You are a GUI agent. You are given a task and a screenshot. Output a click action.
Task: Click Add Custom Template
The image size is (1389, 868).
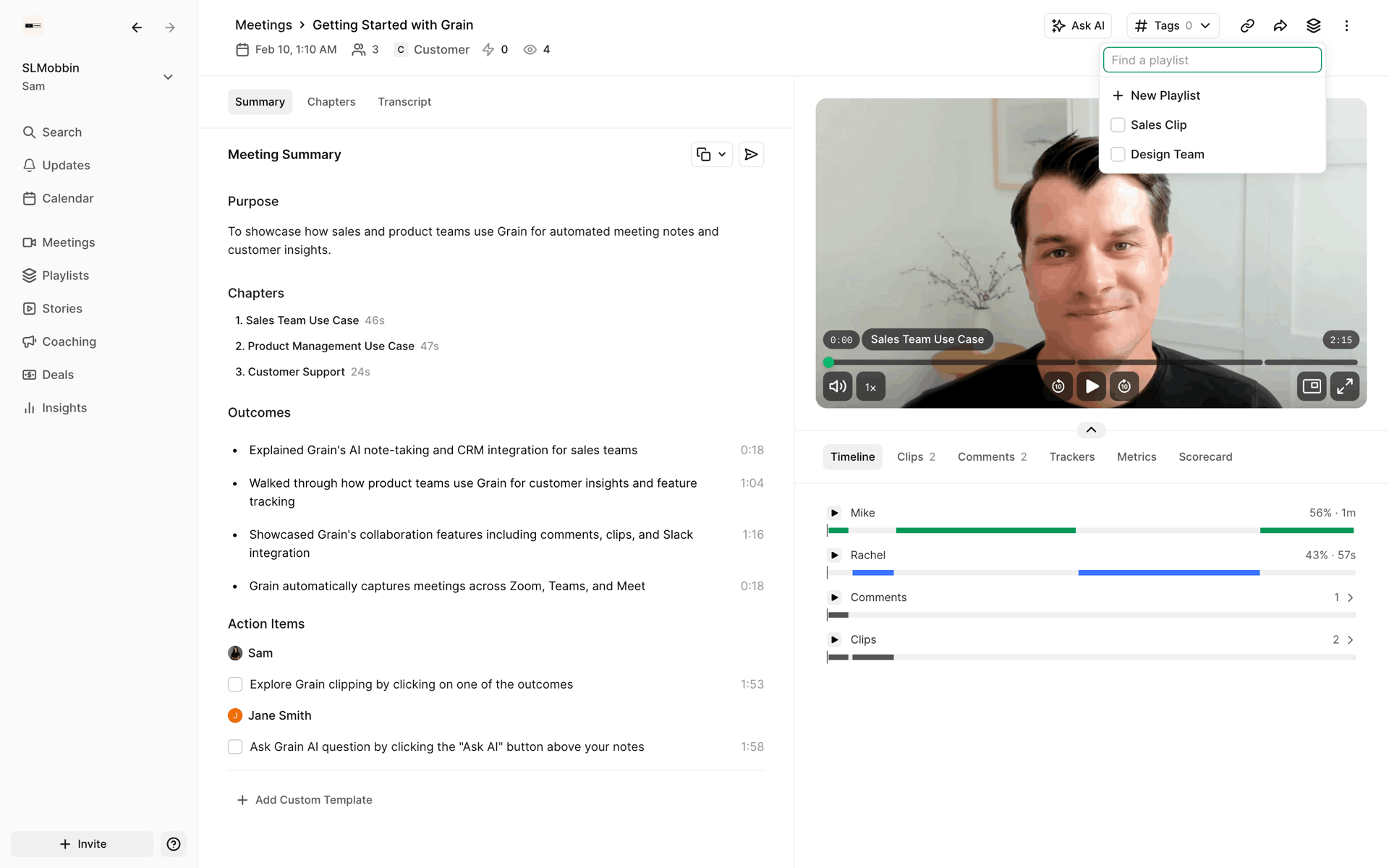[x=304, y=800]
